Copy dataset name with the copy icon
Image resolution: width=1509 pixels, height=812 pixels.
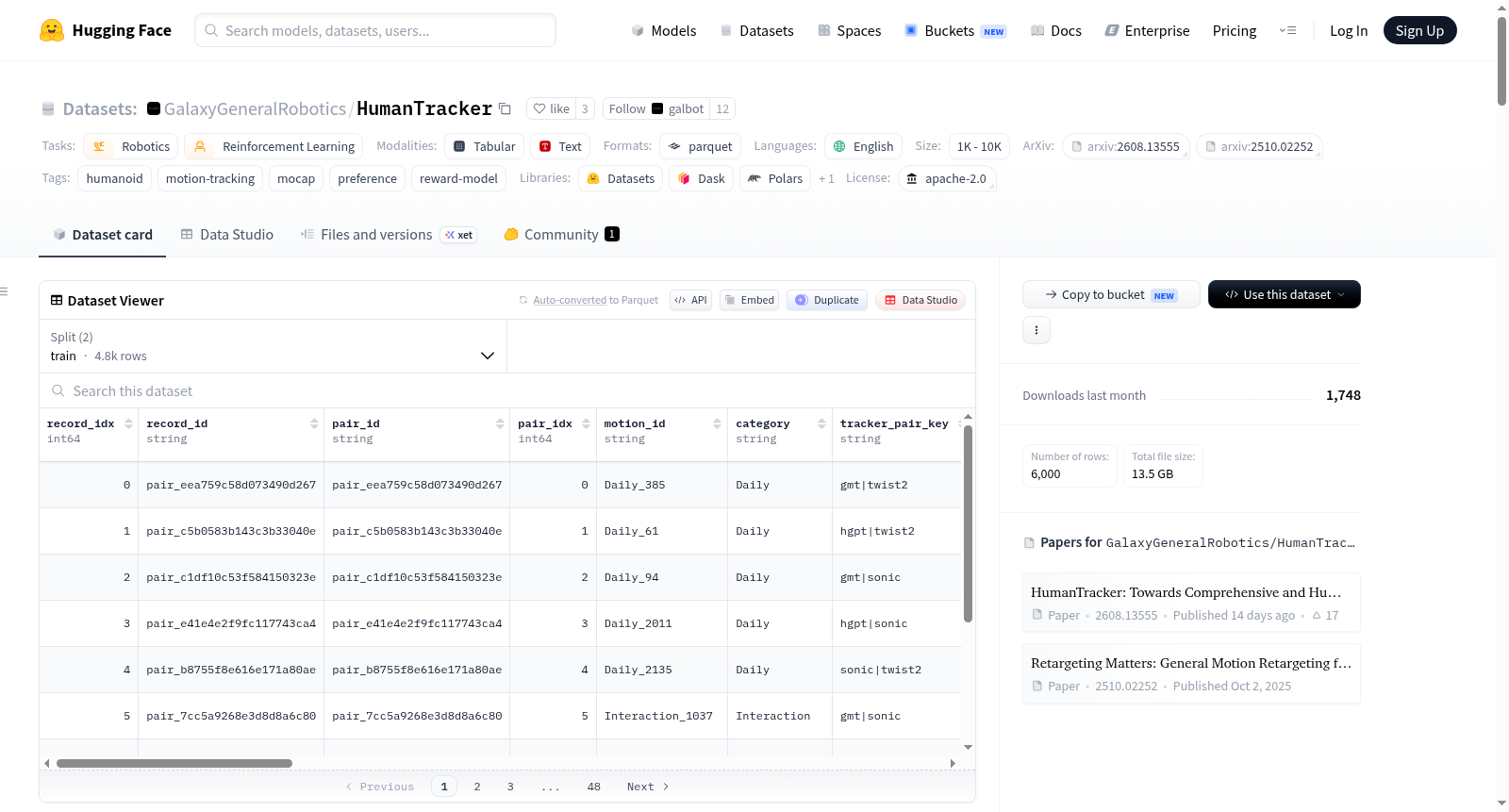[x=505, y=108]
